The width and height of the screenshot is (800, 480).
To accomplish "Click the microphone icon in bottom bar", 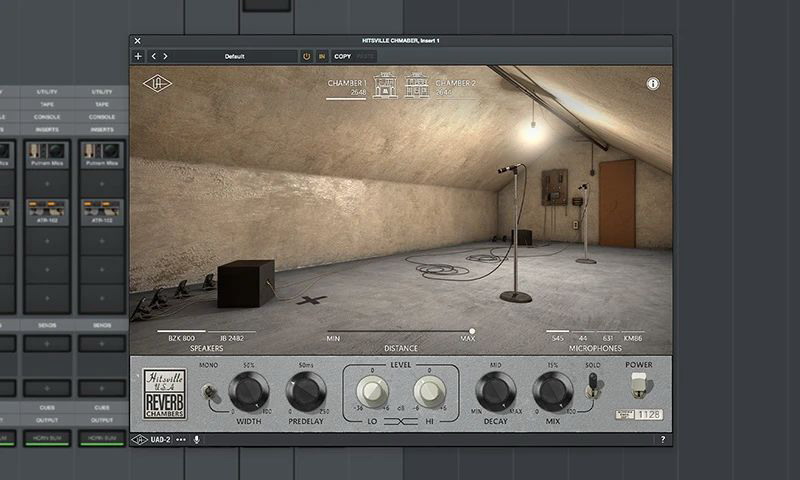I will tap(196, 439).
